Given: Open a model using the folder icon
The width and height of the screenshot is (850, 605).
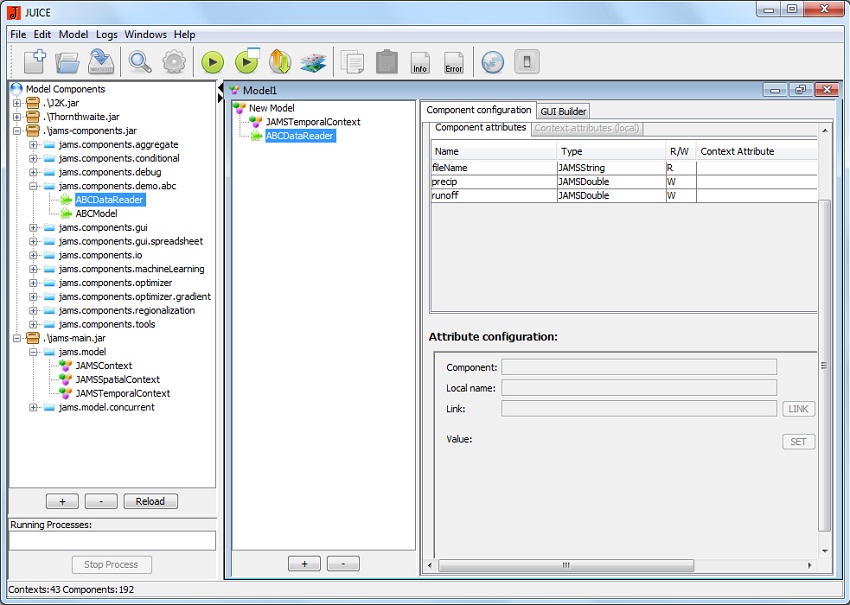Looking at the screenshot, I should (67, 62).
